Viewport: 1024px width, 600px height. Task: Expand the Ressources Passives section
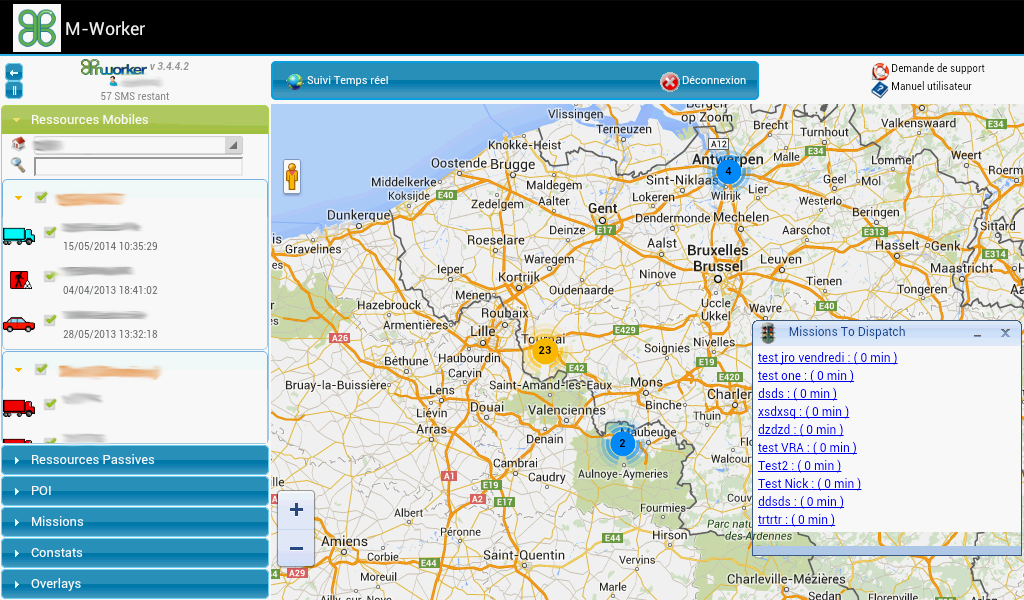click(x=135, y=460)
